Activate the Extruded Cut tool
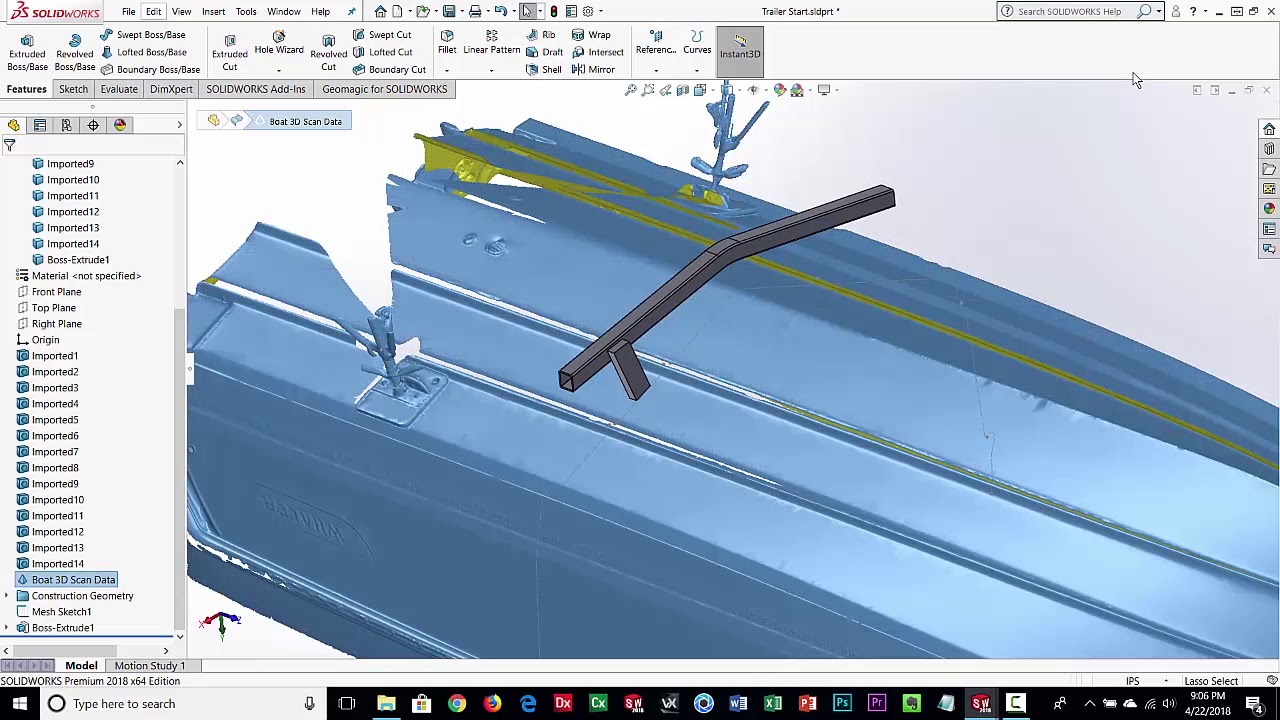The width and height of the screenshot is (1280, 720). 229,52
